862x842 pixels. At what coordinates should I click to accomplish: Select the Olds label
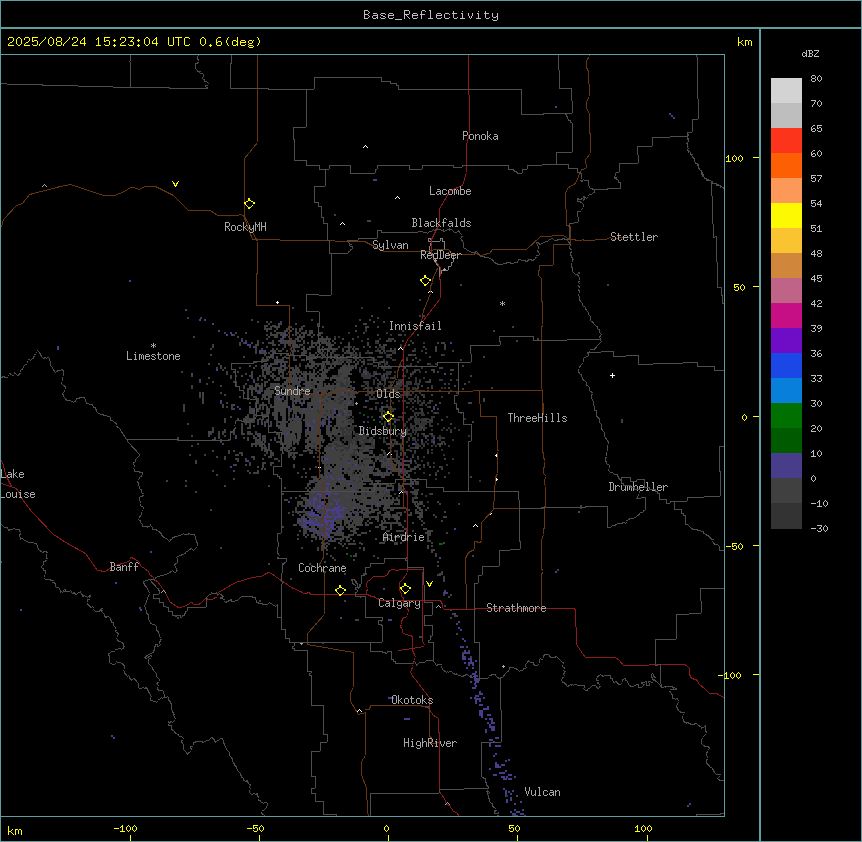point(388,394)
